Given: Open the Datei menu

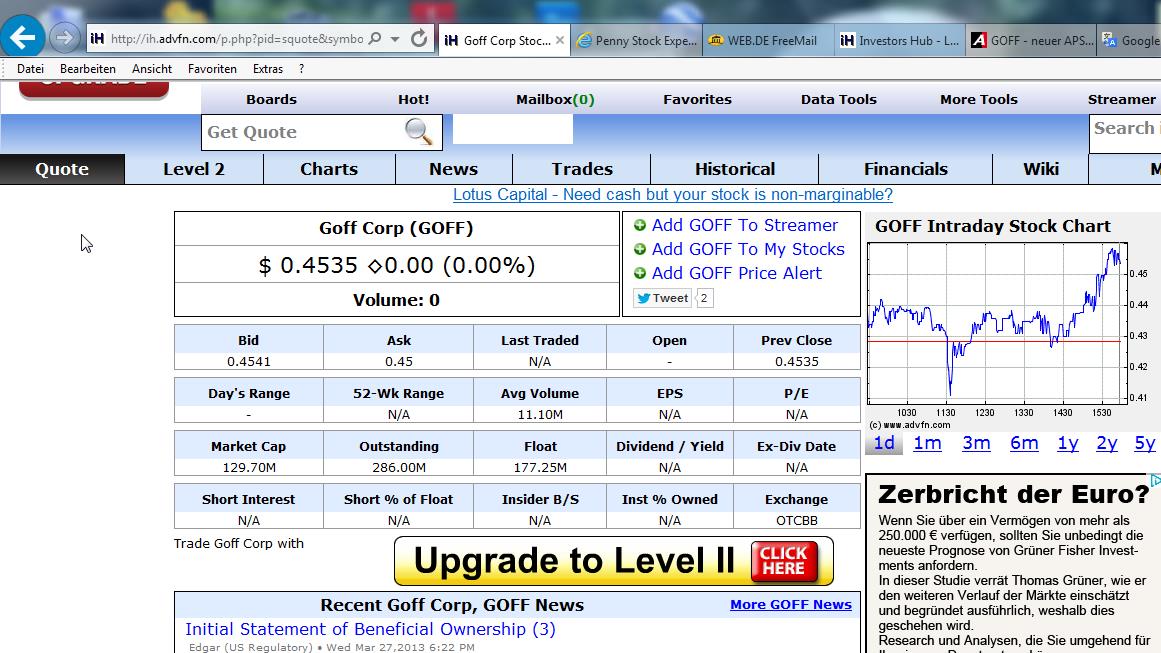Looking at the screenshot, I should [30, 69].
